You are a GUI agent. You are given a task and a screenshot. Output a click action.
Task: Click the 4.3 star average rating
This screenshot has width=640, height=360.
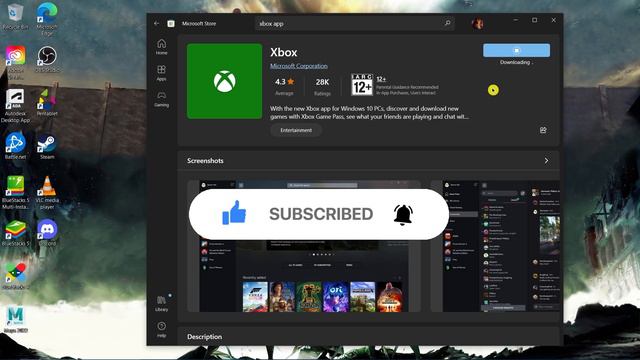click(284, 86)
